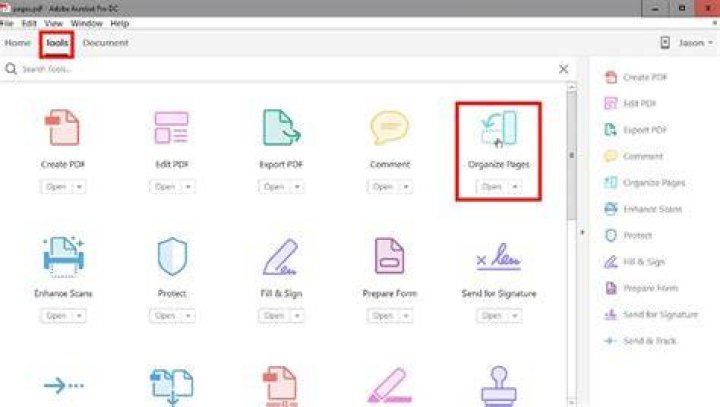The width and height of the screenshot is (720, 407).
Task: Expand dropdown arrow under Protect
Action: click(x=188, y=316)
